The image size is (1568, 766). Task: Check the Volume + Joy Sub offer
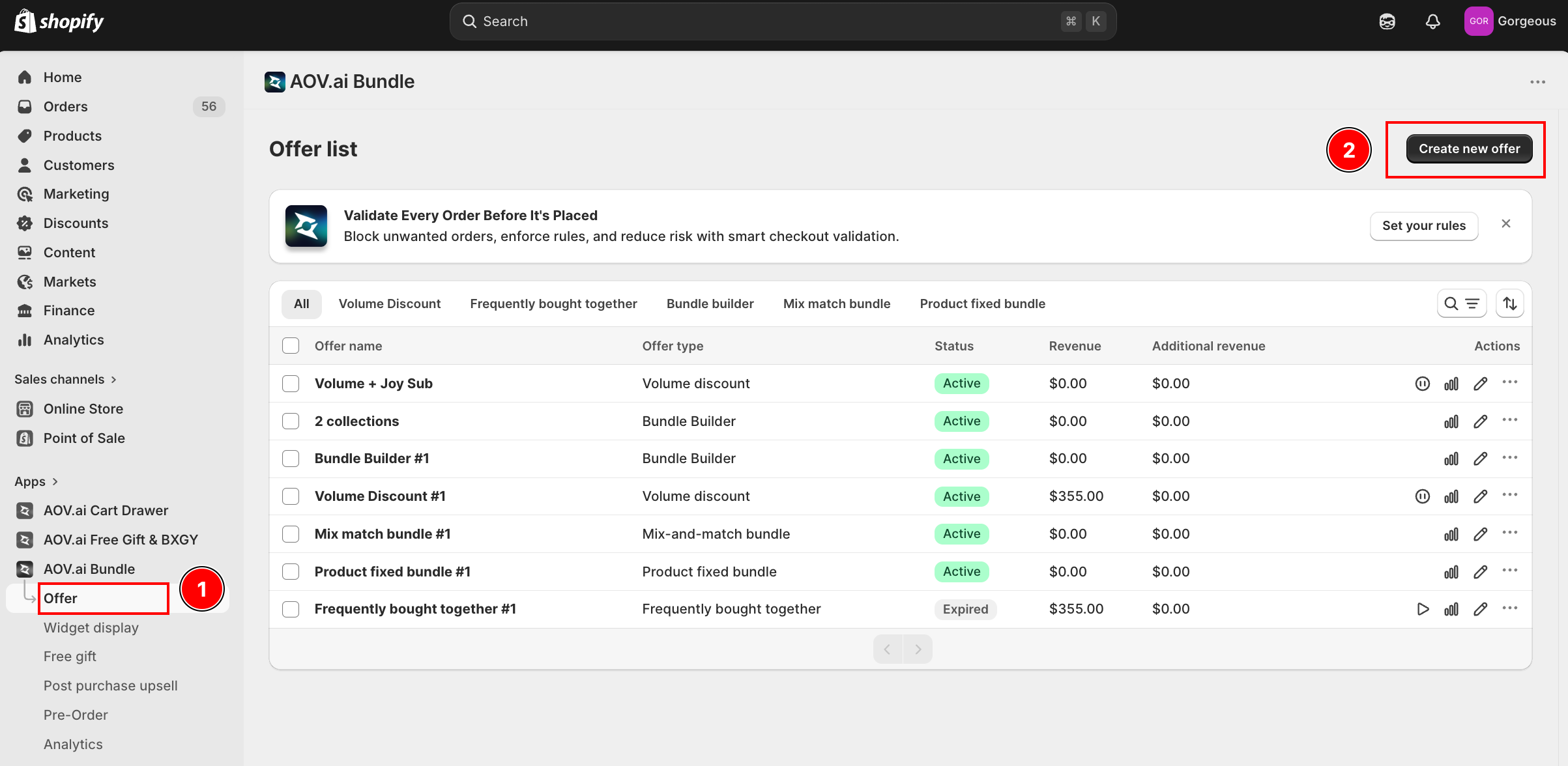pyautogui.click(x=291, y=384)
